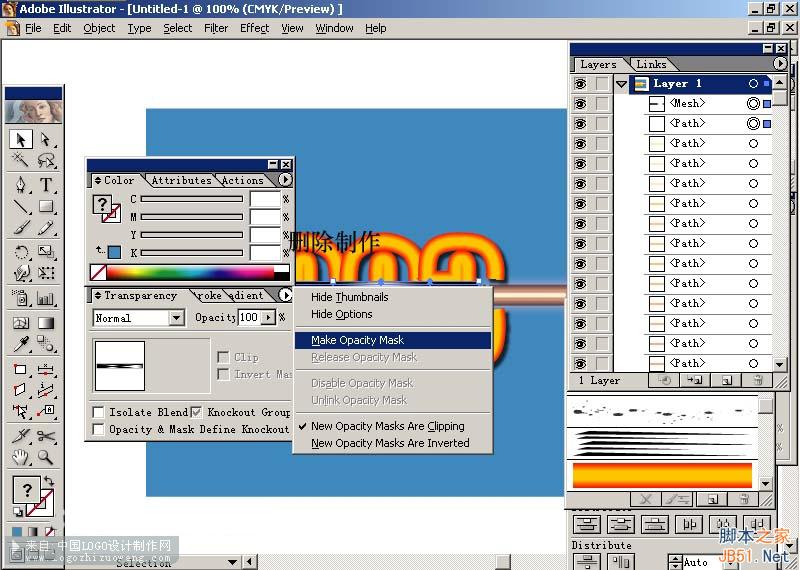Click the Opacity value field

249,317
